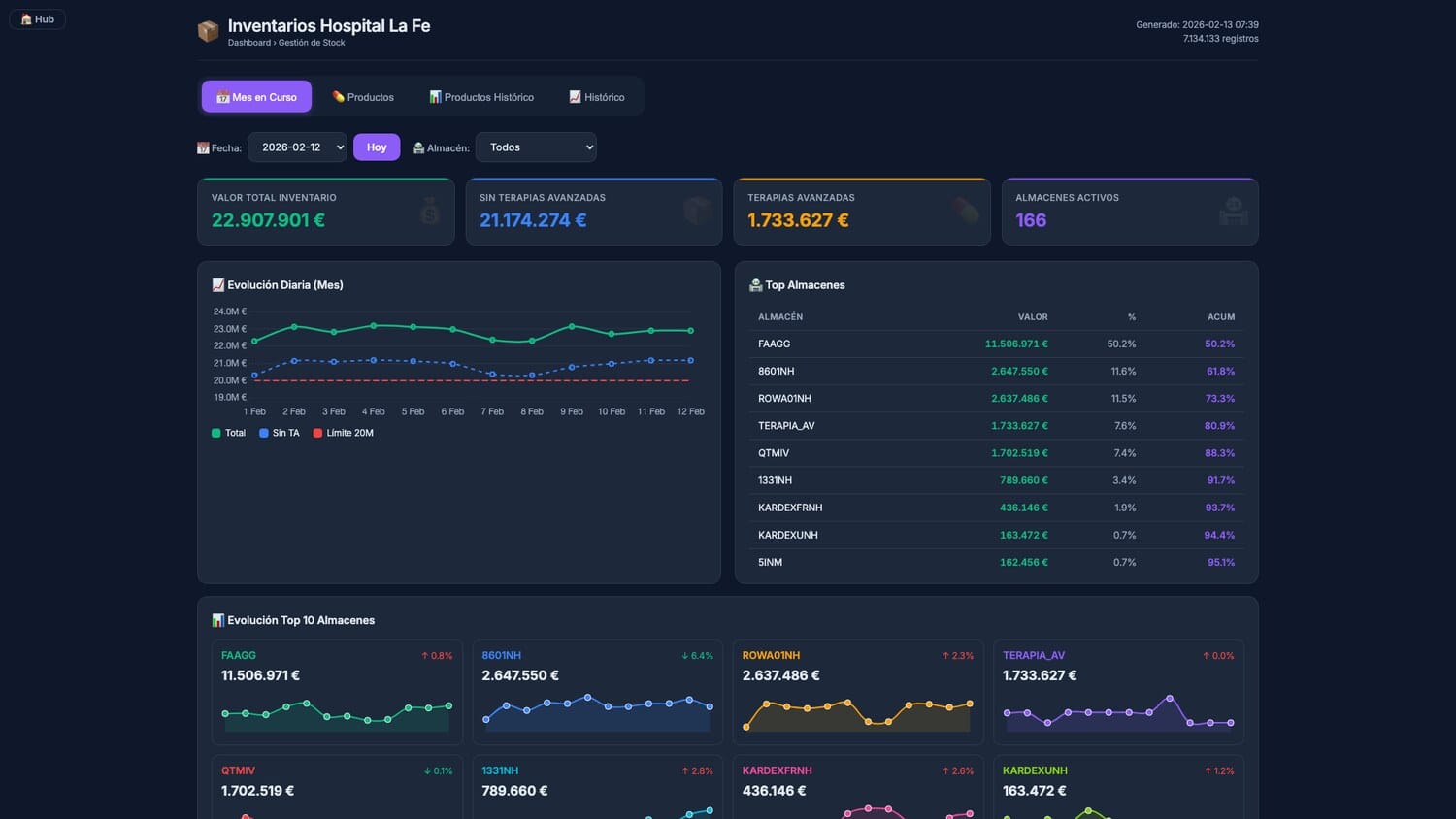
Task: Click the warehouse icon beside Almacén
Action: coord(418,148)
